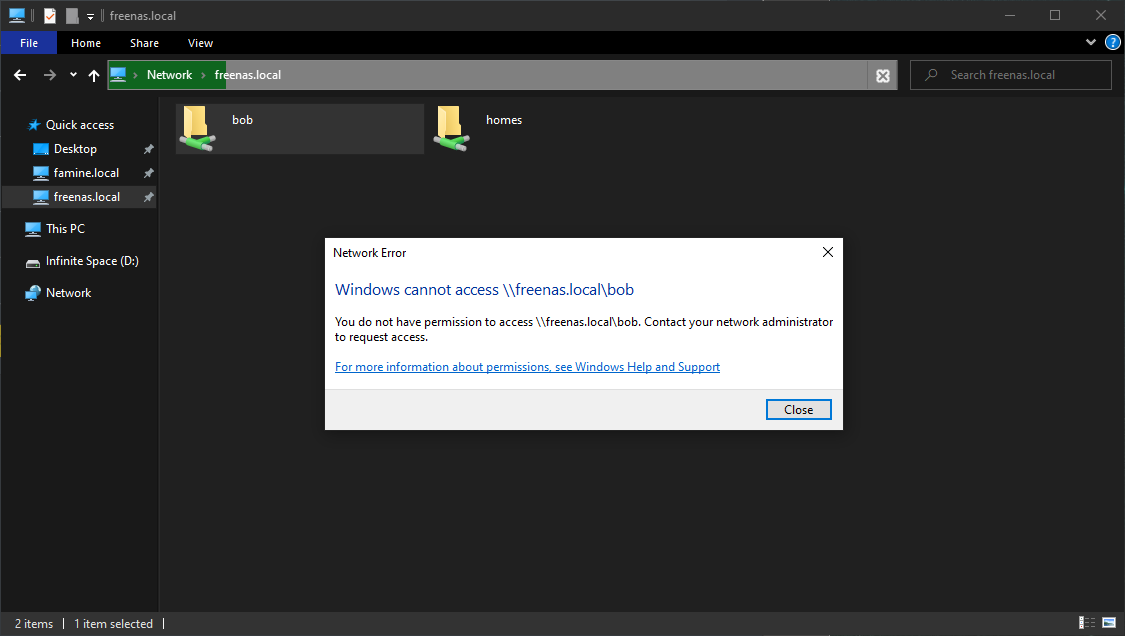The width and height of the screenshot is (1125, 636).
Task: Open the Help question mark icon
Action: point(1113,42)
